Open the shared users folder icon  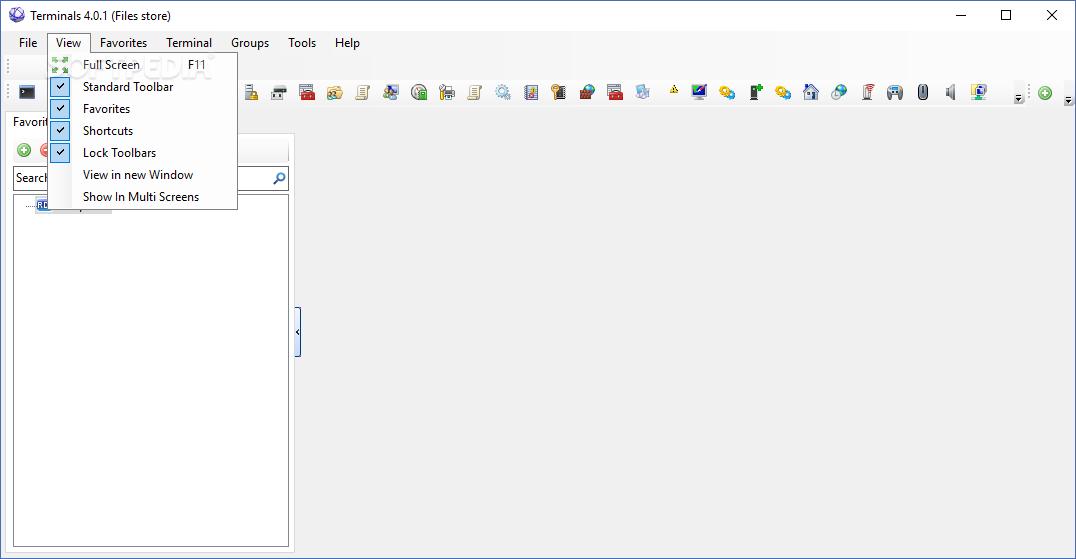point(335,92)
